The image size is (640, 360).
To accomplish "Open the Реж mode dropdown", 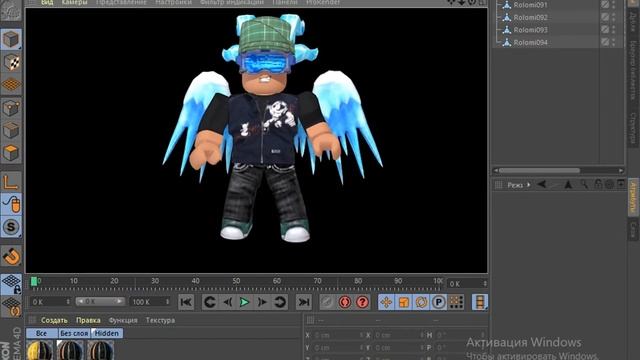I will pos(518,185).
